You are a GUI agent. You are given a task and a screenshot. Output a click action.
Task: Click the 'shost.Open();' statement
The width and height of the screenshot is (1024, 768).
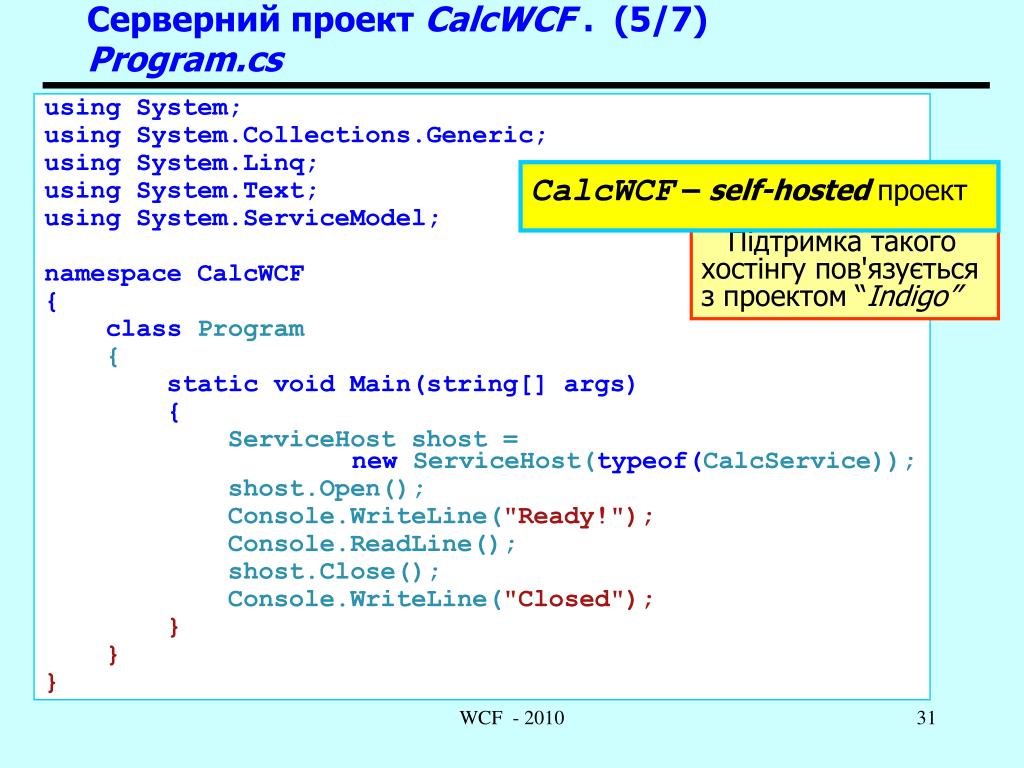point(326,489)
